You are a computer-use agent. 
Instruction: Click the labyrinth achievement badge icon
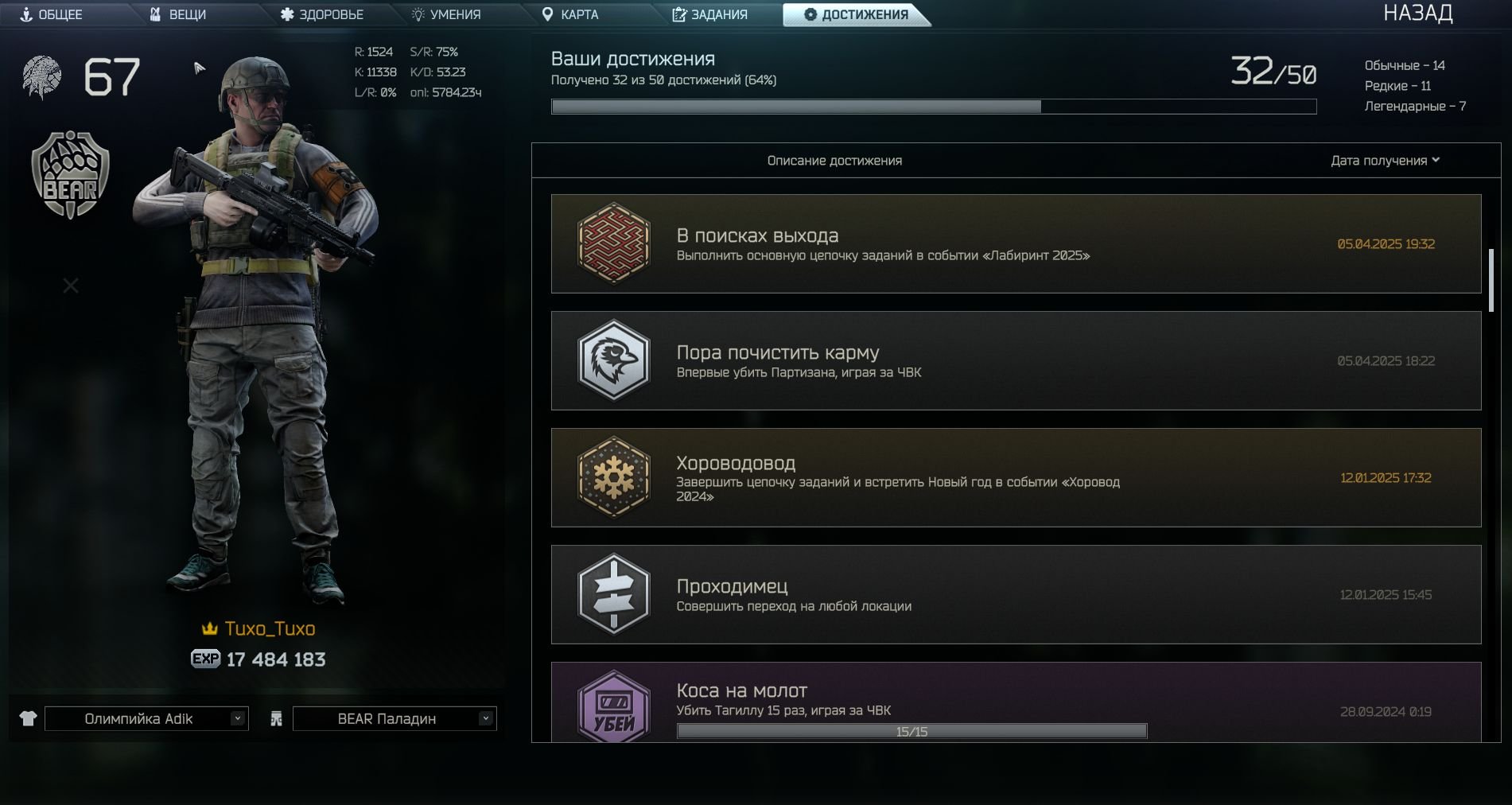pyautogui.click(x=613, y=243)
